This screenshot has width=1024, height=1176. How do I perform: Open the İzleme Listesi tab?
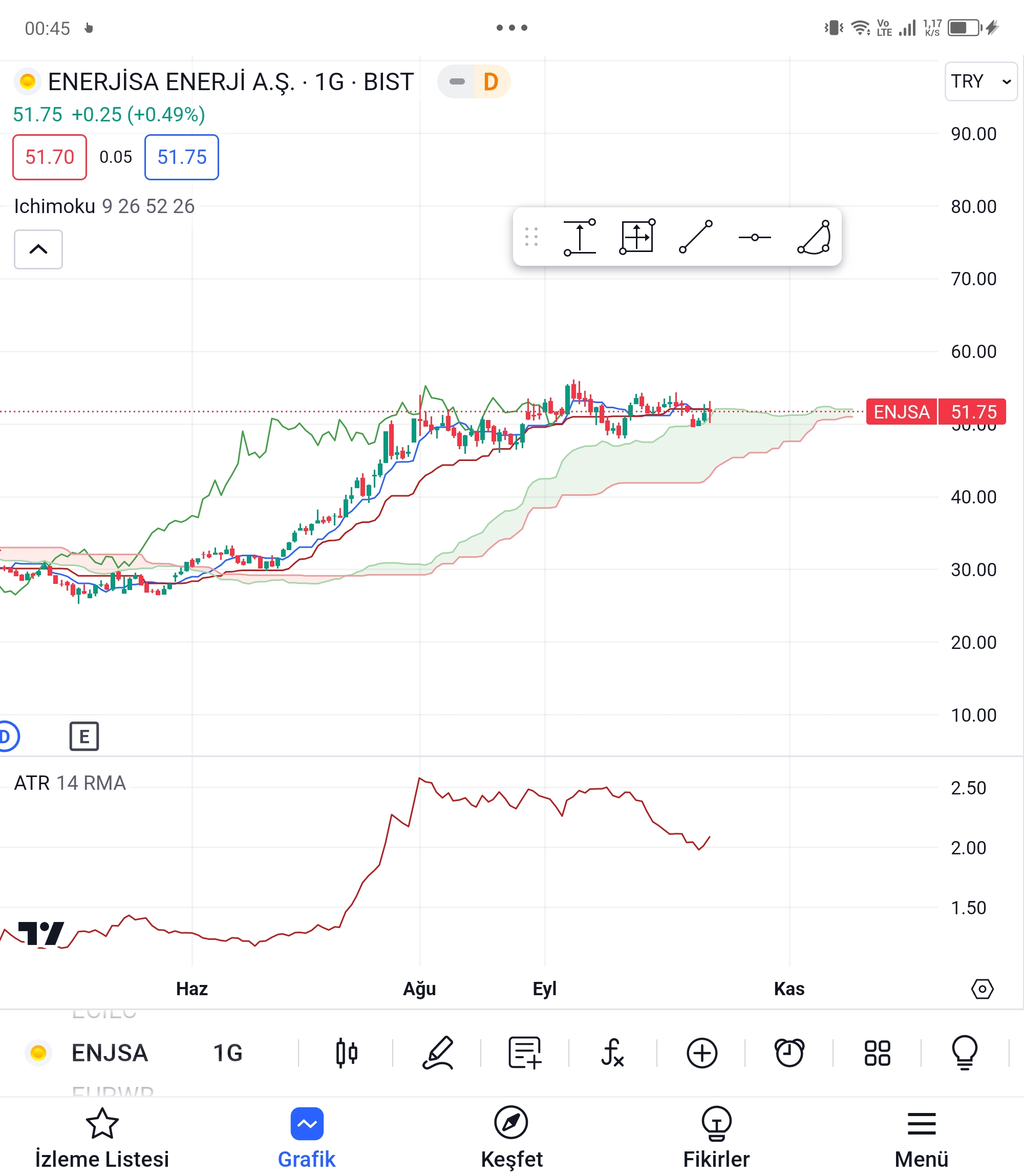(102, 1138)
